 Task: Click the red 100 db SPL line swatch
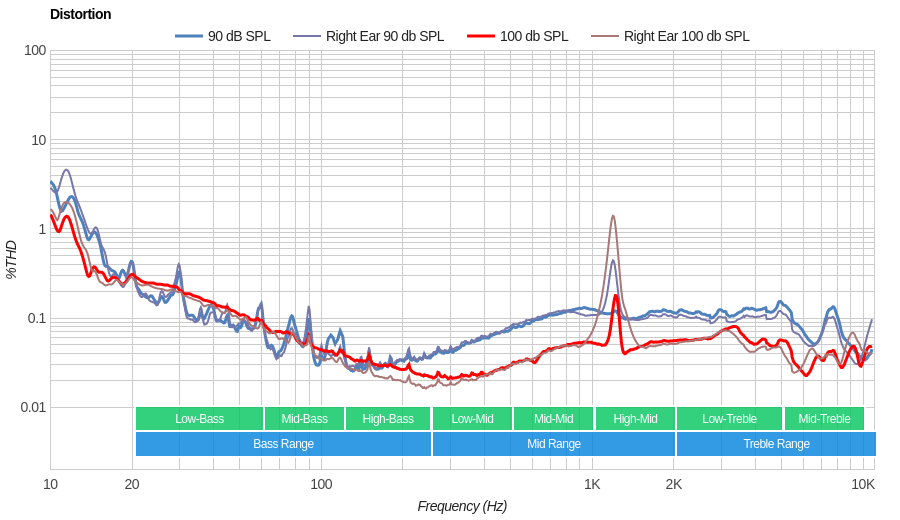[x=481, y=36]
